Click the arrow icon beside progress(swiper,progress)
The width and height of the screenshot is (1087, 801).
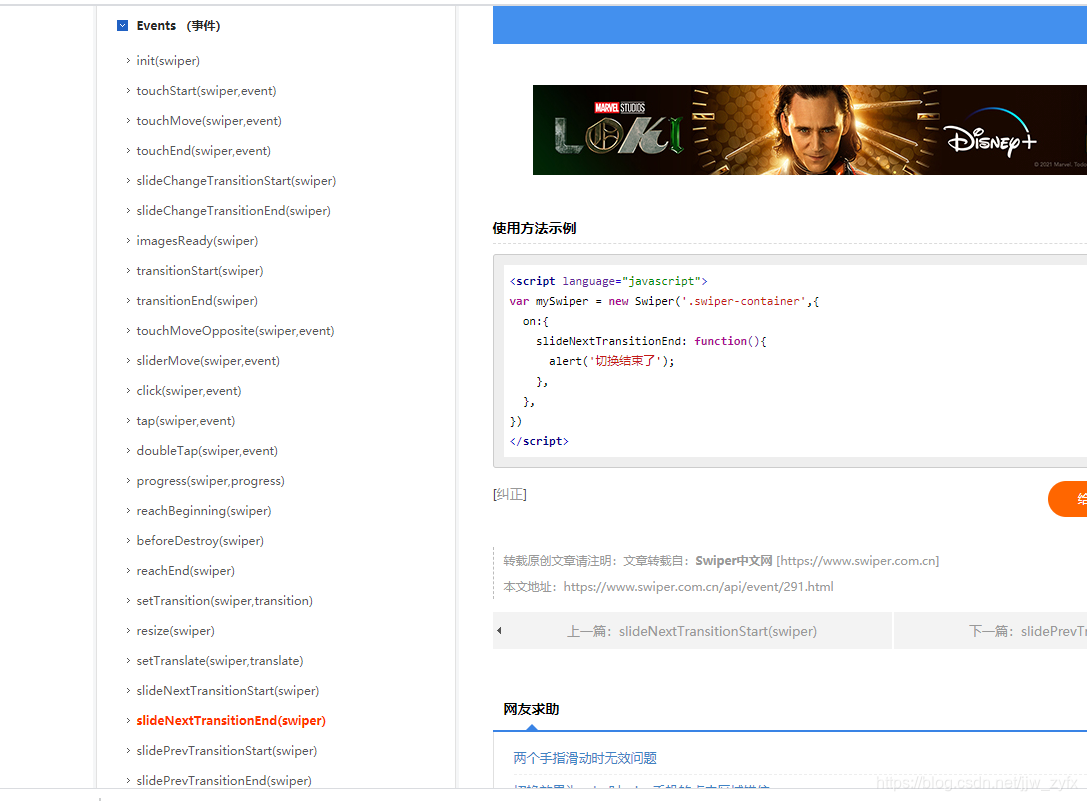pyautogui.click(x=127, y=480)
